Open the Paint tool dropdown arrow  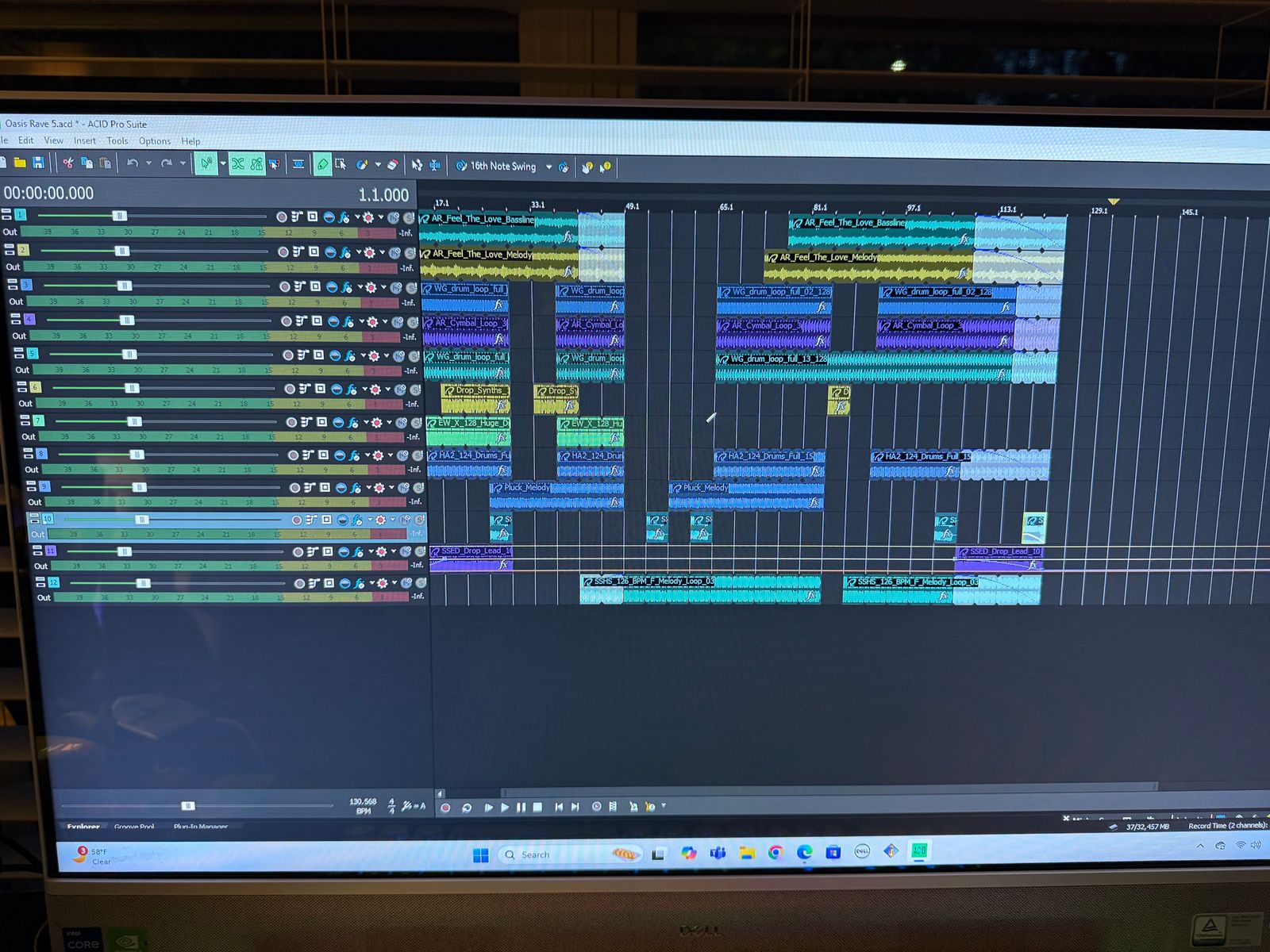(x=378, y=165)
